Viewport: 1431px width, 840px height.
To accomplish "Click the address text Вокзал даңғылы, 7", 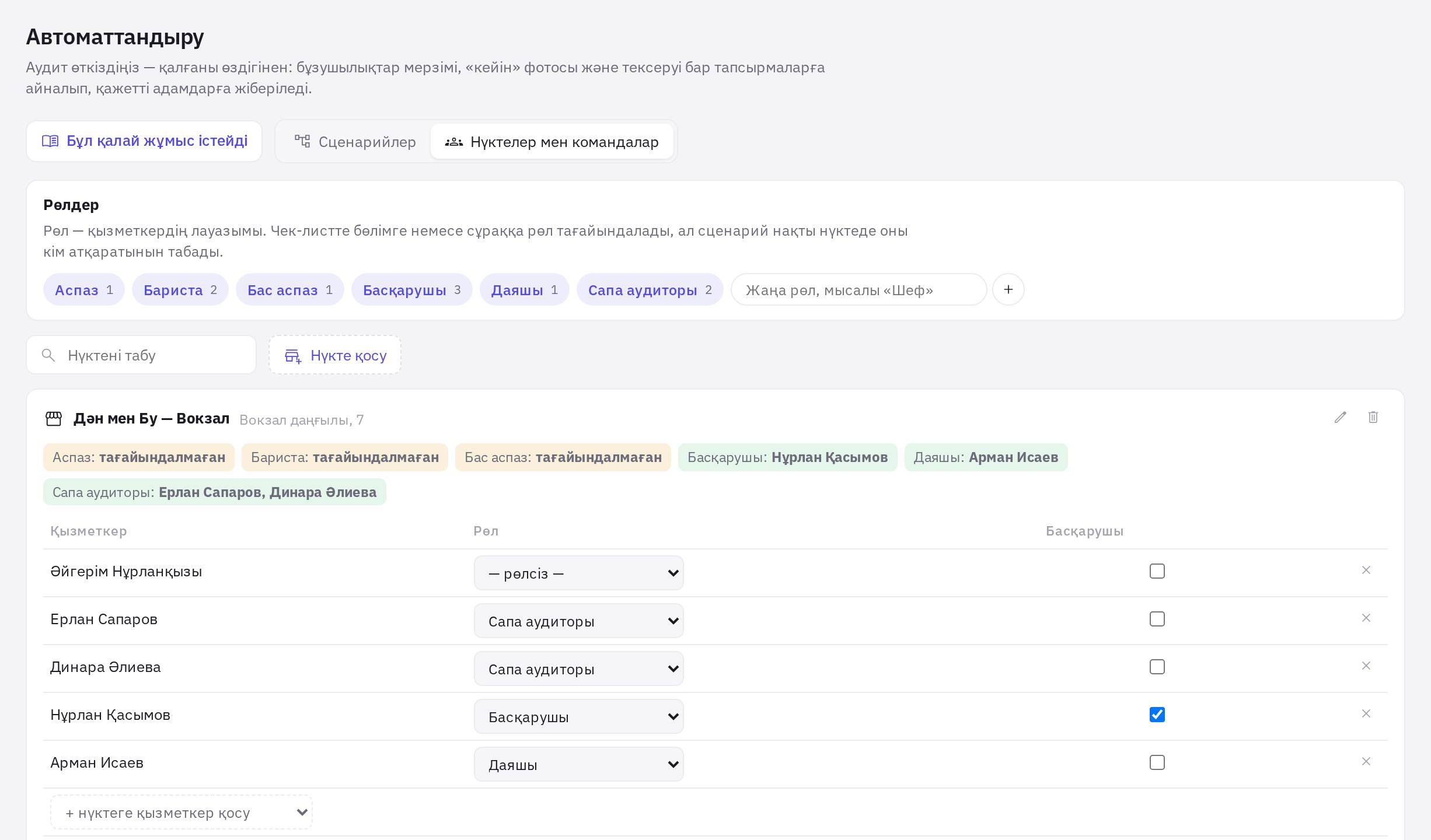I will (x=302, y=420).
